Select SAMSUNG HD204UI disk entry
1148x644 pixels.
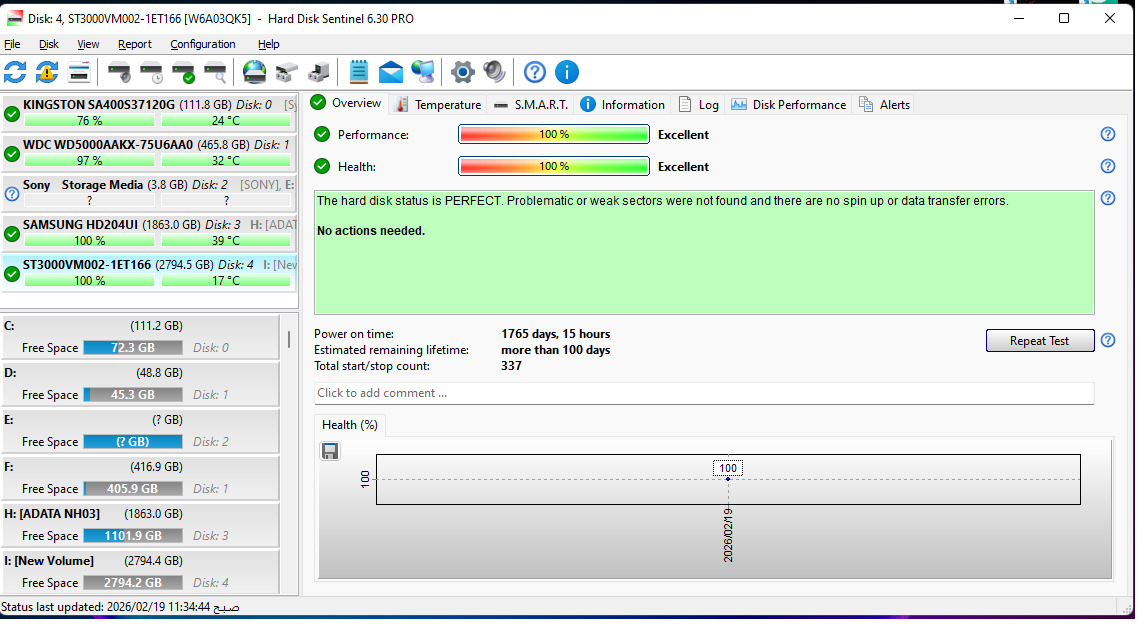pos(149,233)
